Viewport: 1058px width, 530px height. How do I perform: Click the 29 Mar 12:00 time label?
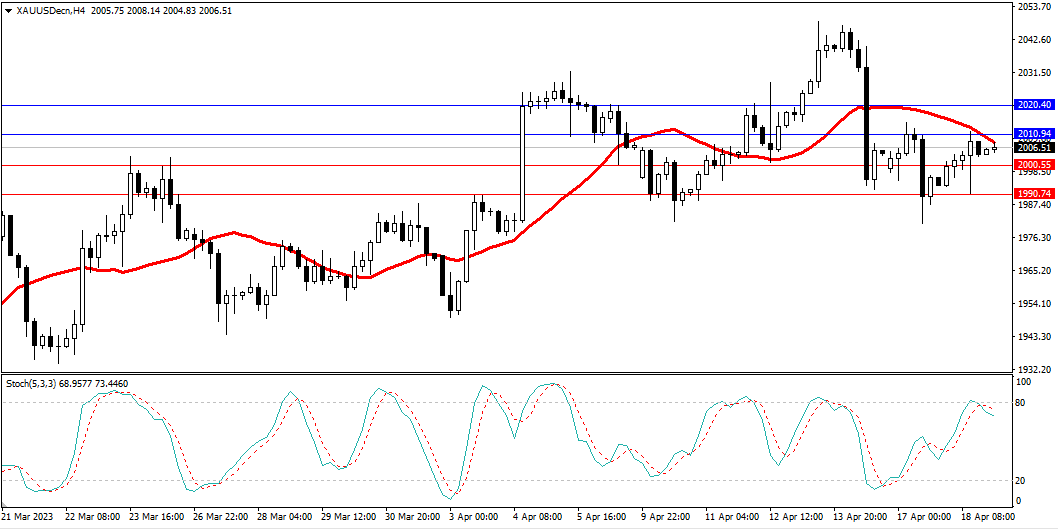click(349, 516)
